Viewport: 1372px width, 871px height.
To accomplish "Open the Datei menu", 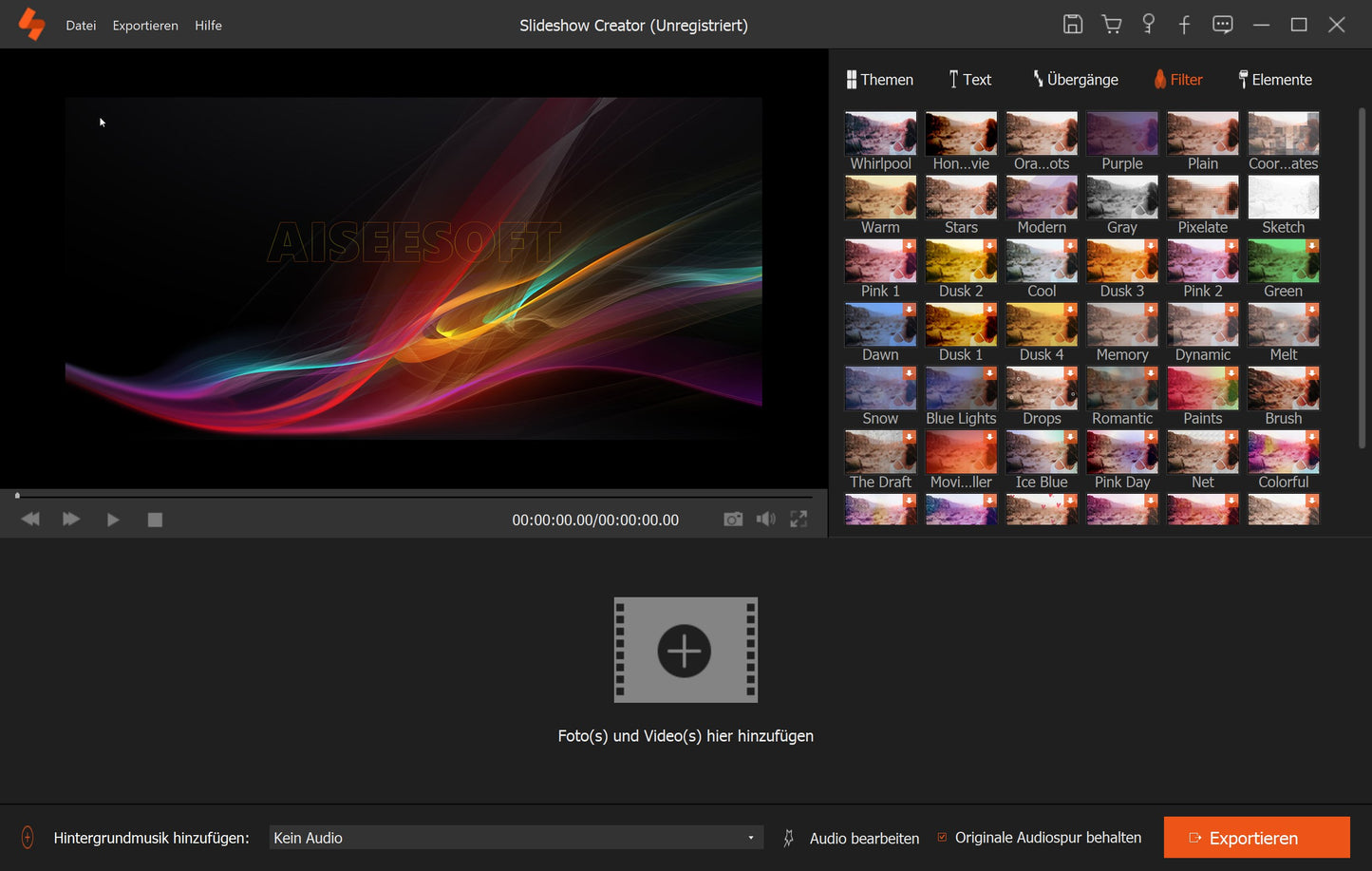I will pyautogui.click(x=81, y=26).
